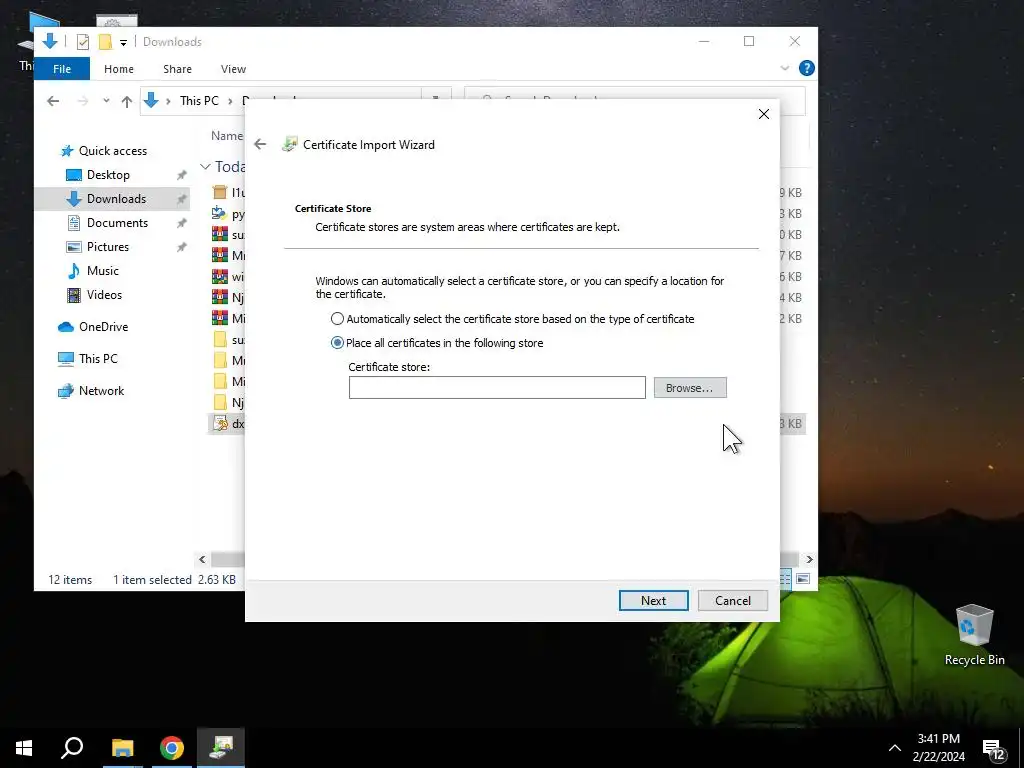Click the Name column header
The image size is (1024, 768).
tap(227, 136)
